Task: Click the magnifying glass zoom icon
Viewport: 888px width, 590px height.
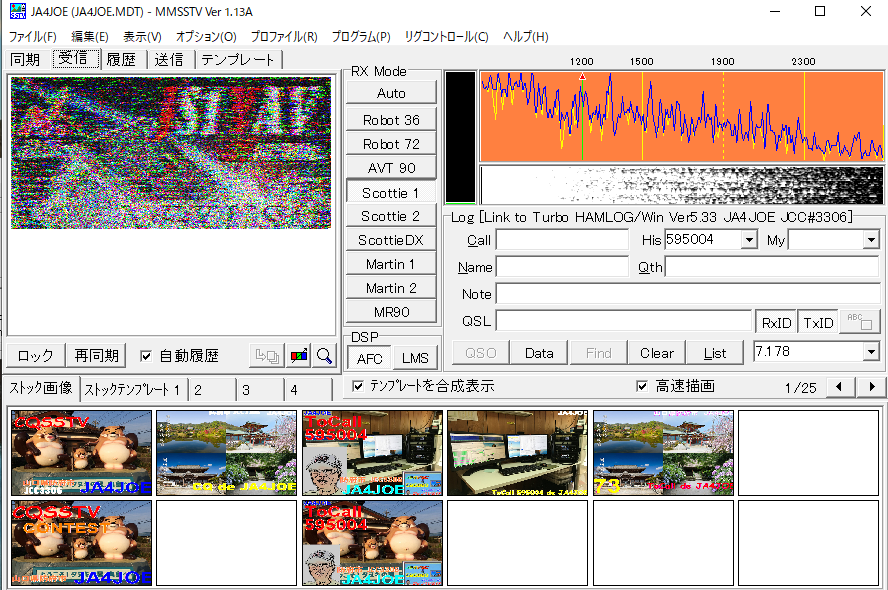Action: (x=325, y=356)
